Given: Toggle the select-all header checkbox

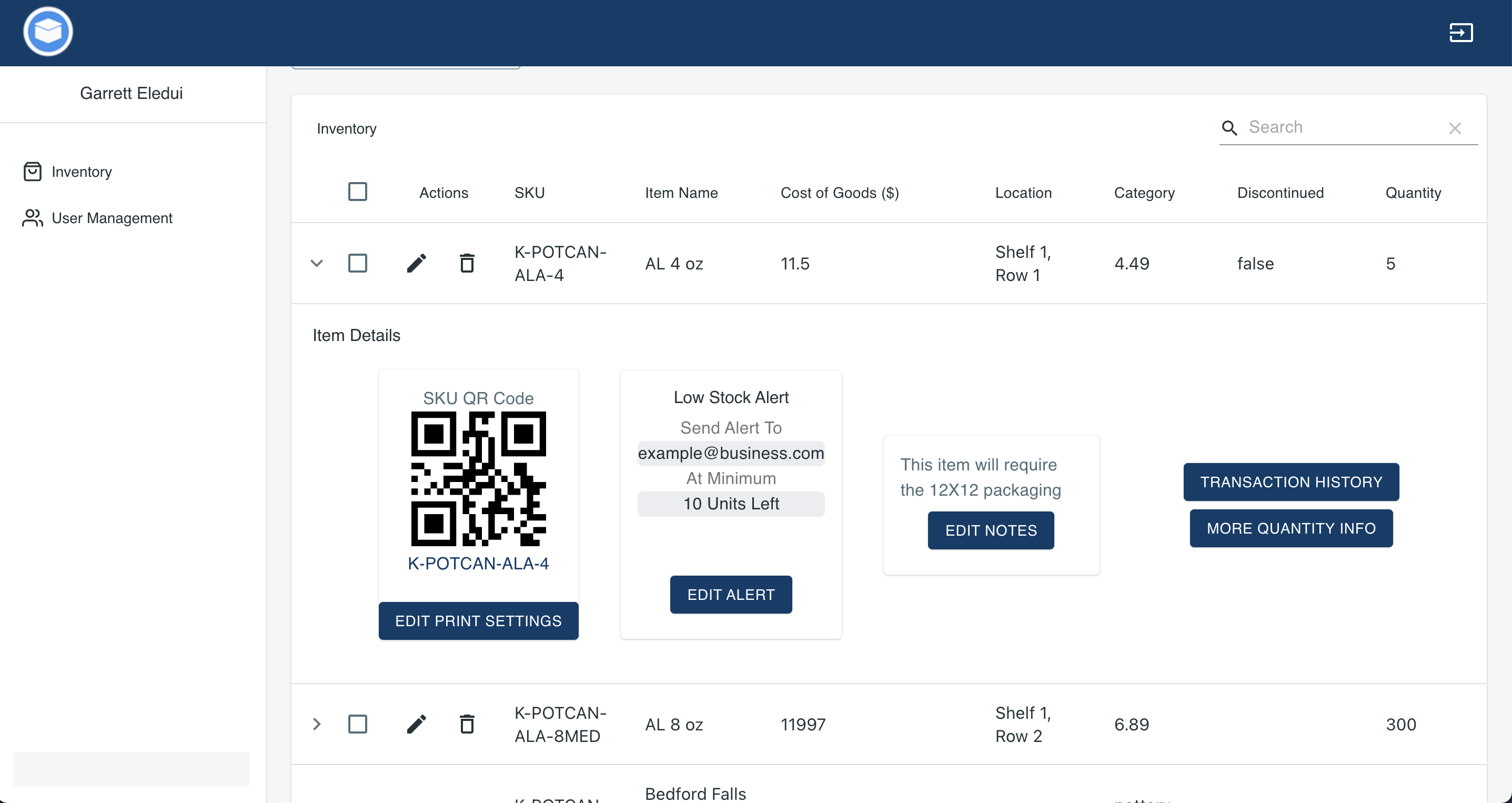Looking at the screenshot, I should tap(357, 192).
